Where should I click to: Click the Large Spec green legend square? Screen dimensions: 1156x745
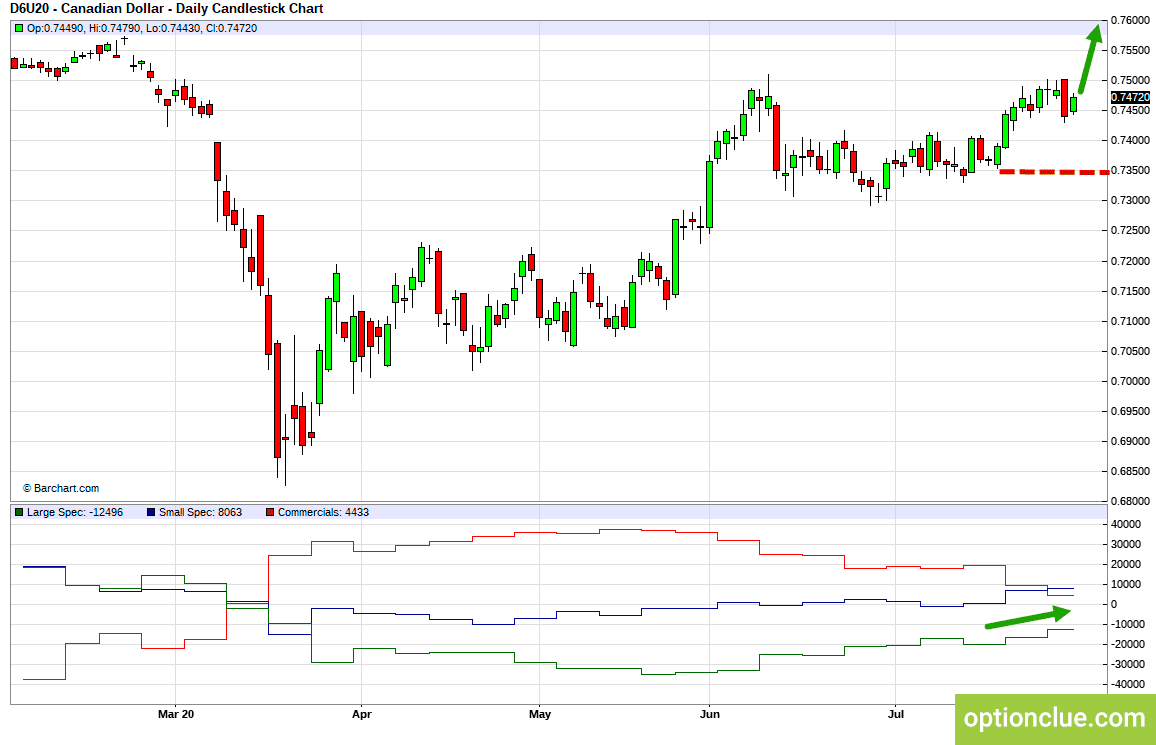pyautogui.click(x=19, y=512)
